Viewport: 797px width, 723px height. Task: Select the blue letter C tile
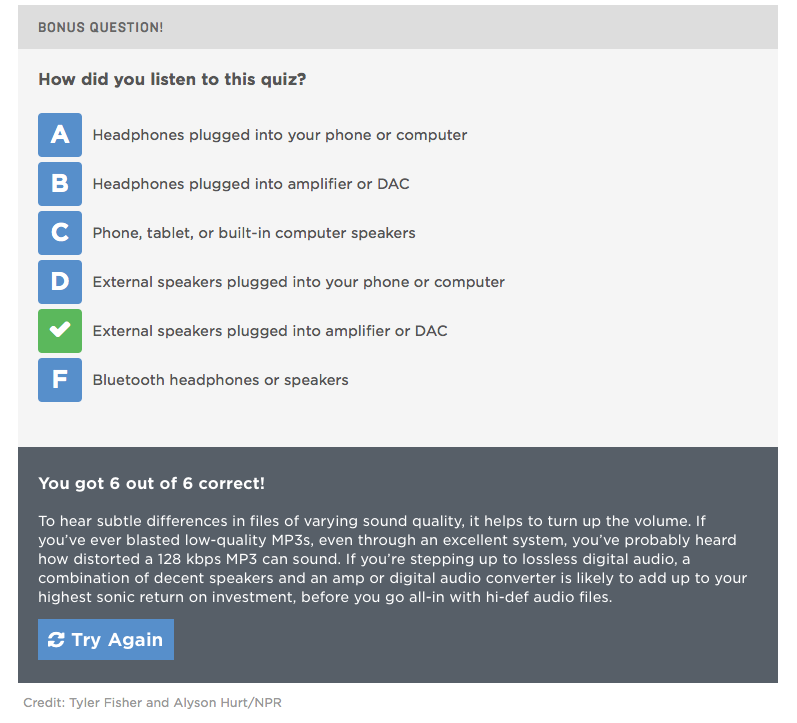[60, 233]
